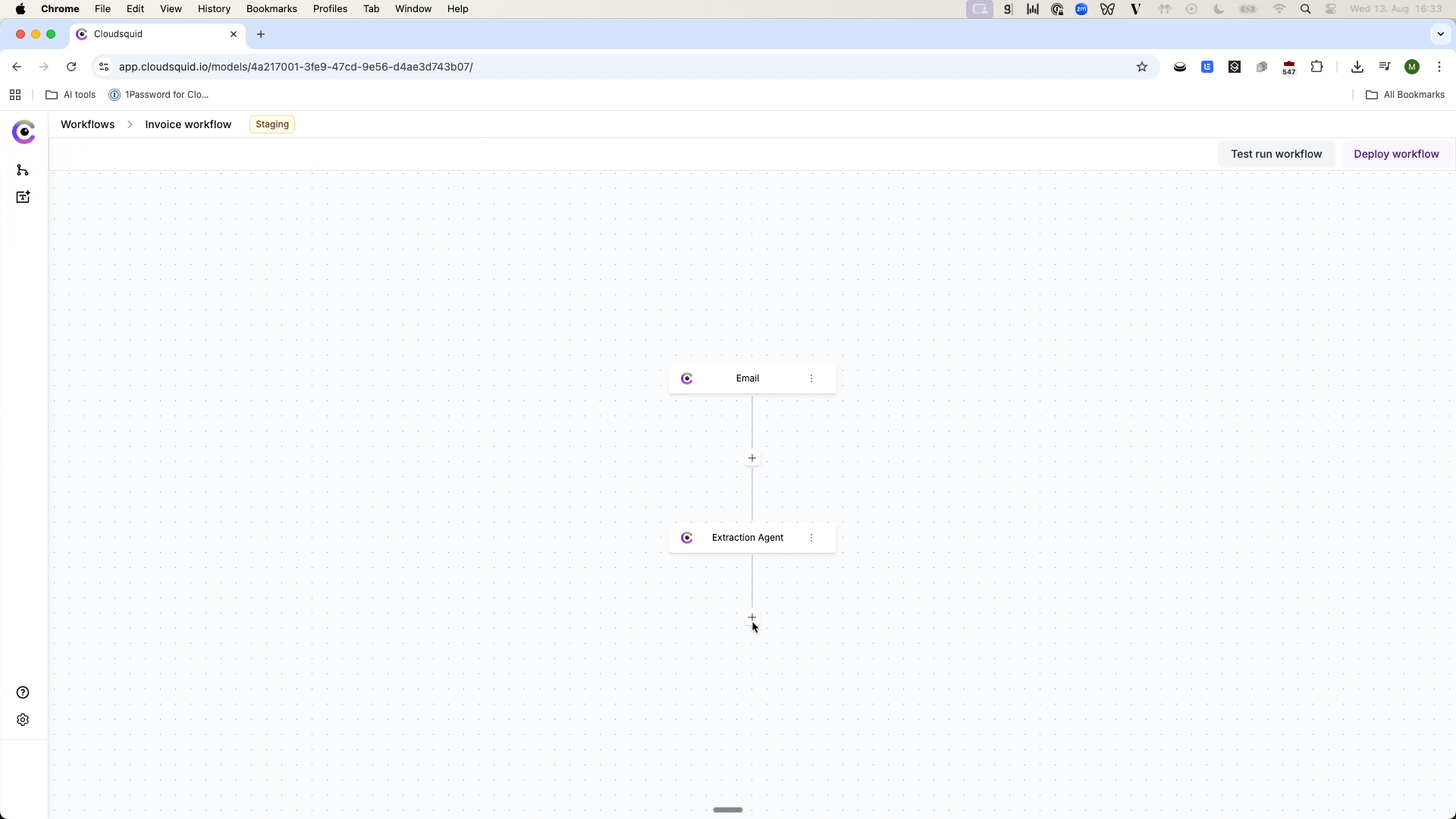The image size is (1456, 819).
Task: Bookmark this page with the star icon
Action: 1141,67
